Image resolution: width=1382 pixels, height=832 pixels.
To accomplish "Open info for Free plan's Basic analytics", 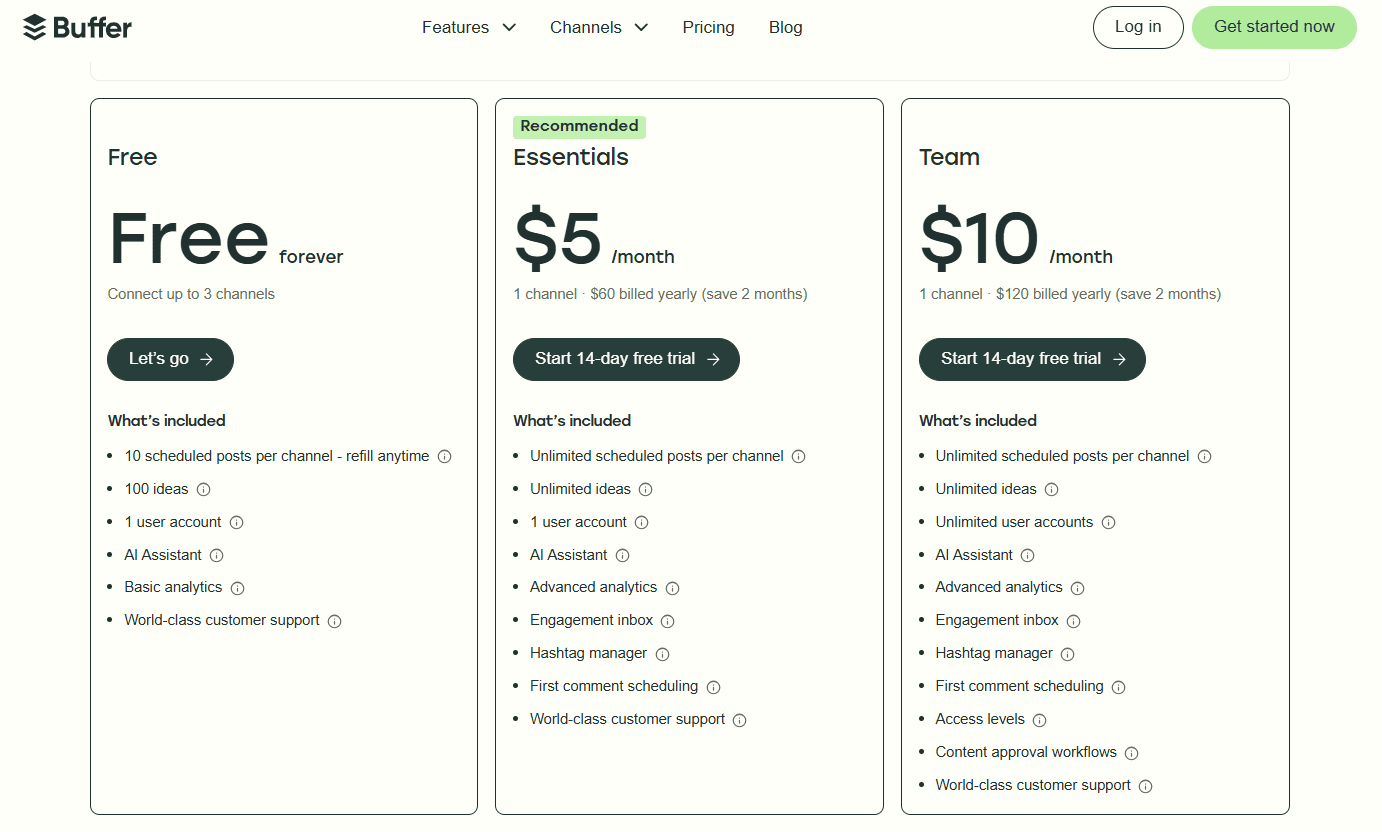I will click(x=237, y=588).
